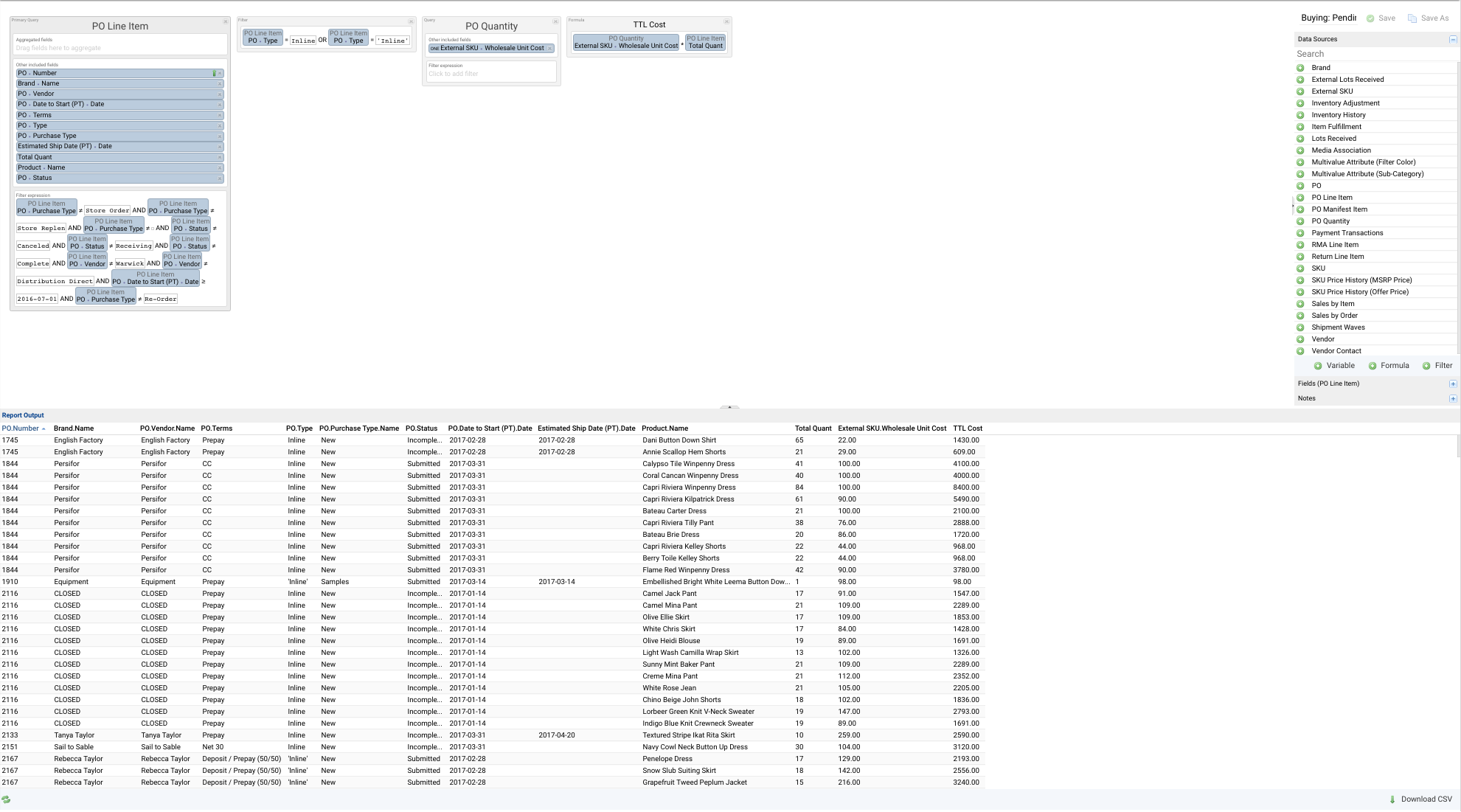Close the TTL Cost formula panel
Image resolution: width=1461 pixels, height=812 pixels.
point(726,21)
